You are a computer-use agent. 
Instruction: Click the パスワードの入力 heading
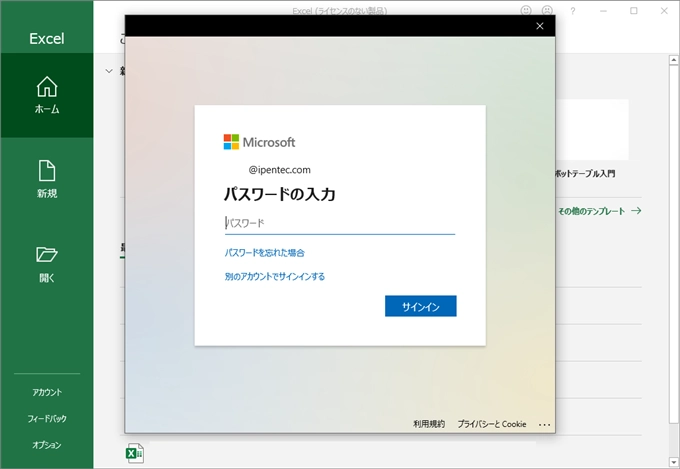tap(280, 194)
